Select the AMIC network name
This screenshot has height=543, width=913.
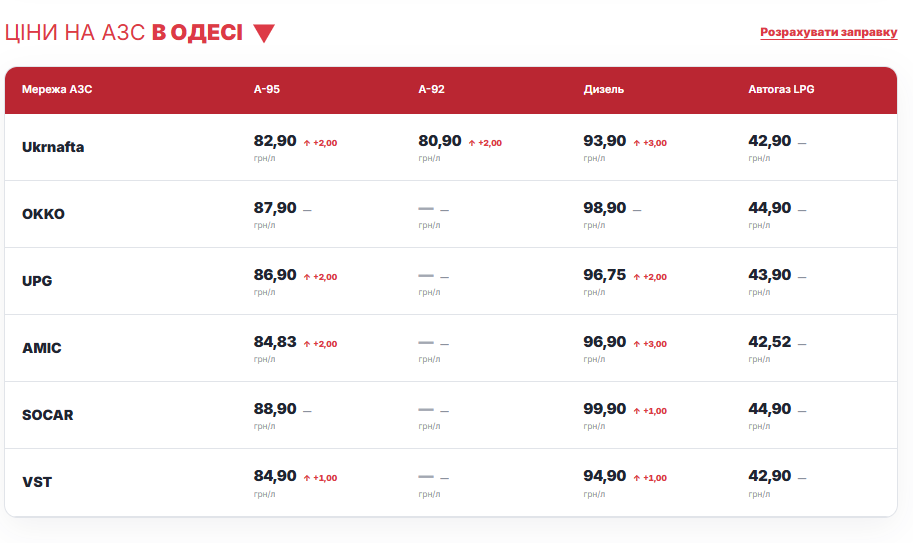[41, 348]
